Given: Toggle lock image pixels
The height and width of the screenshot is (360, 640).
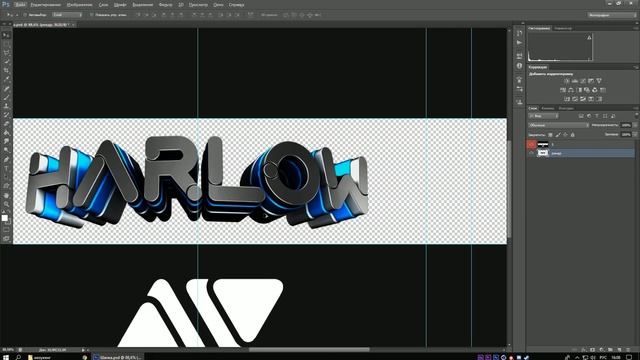Looking at the screenshot, I should click(x=558, y=134).
